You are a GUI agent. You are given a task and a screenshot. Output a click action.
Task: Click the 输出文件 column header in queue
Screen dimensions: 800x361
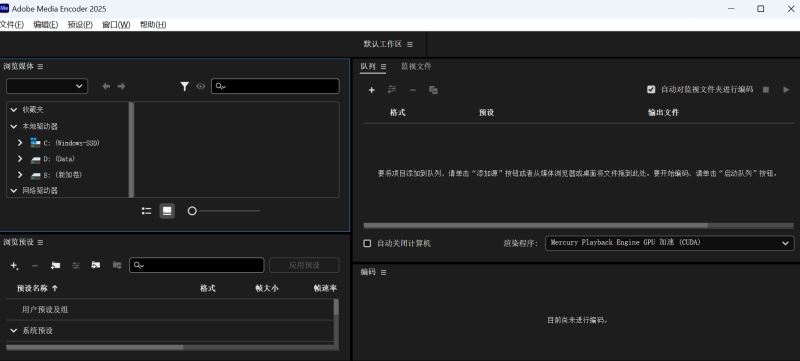click(x=663, y=113)
